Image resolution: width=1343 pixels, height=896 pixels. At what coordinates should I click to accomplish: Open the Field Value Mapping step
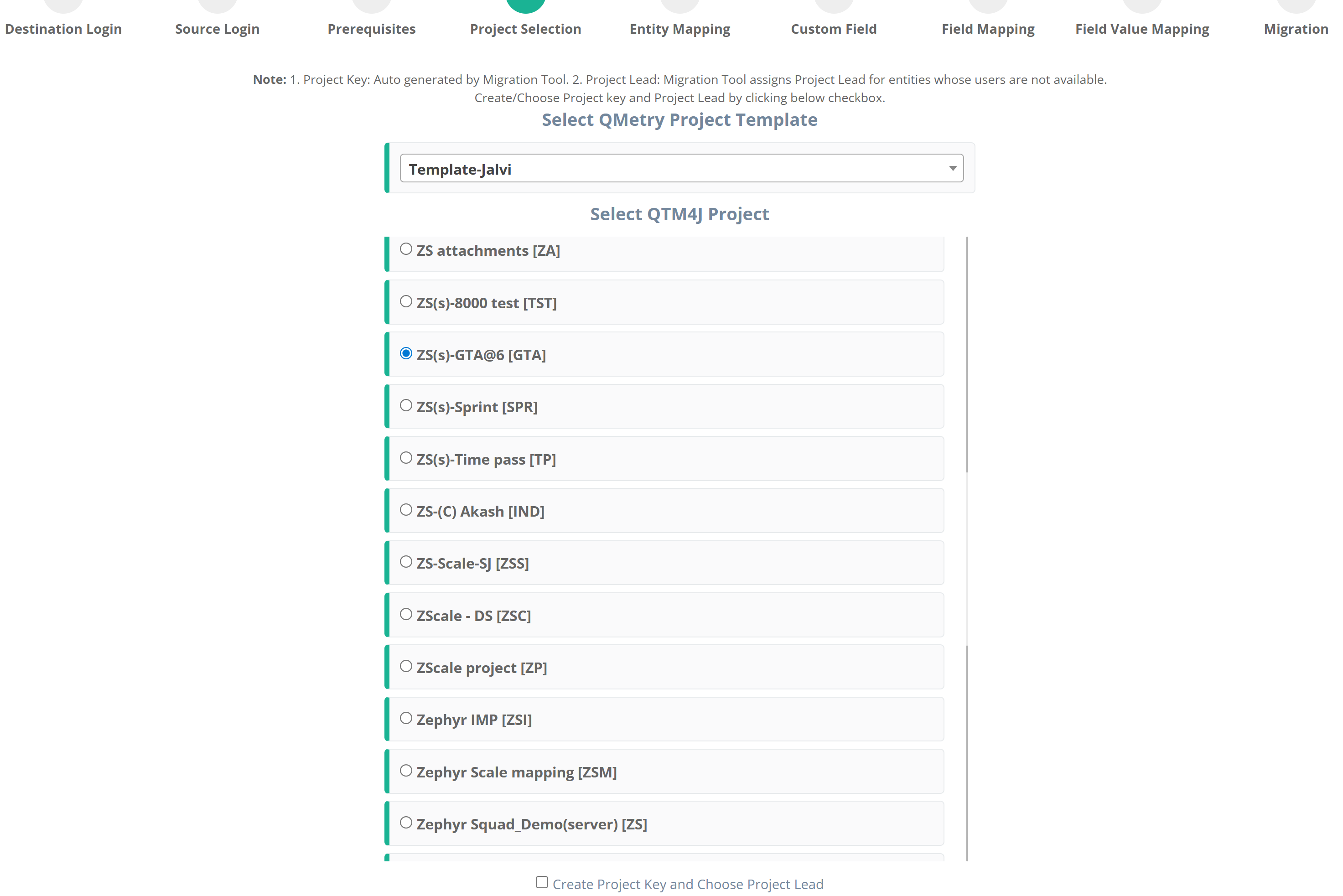click(x=1142, y=29)
